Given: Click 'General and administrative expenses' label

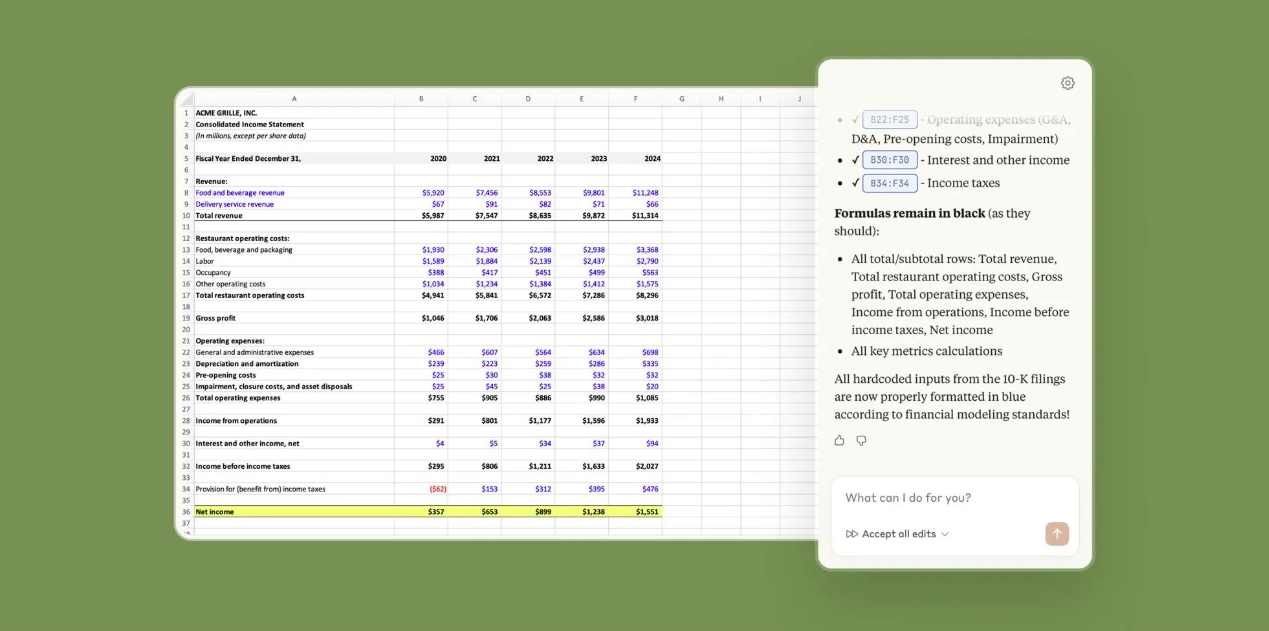Looking at the screenshot, I should tap(254, 352).
